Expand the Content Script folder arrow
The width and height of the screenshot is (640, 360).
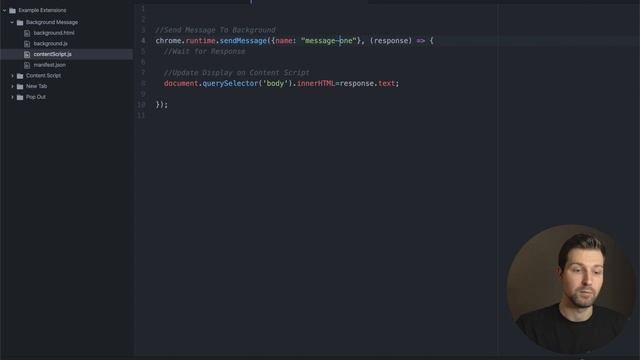[12, 76]
